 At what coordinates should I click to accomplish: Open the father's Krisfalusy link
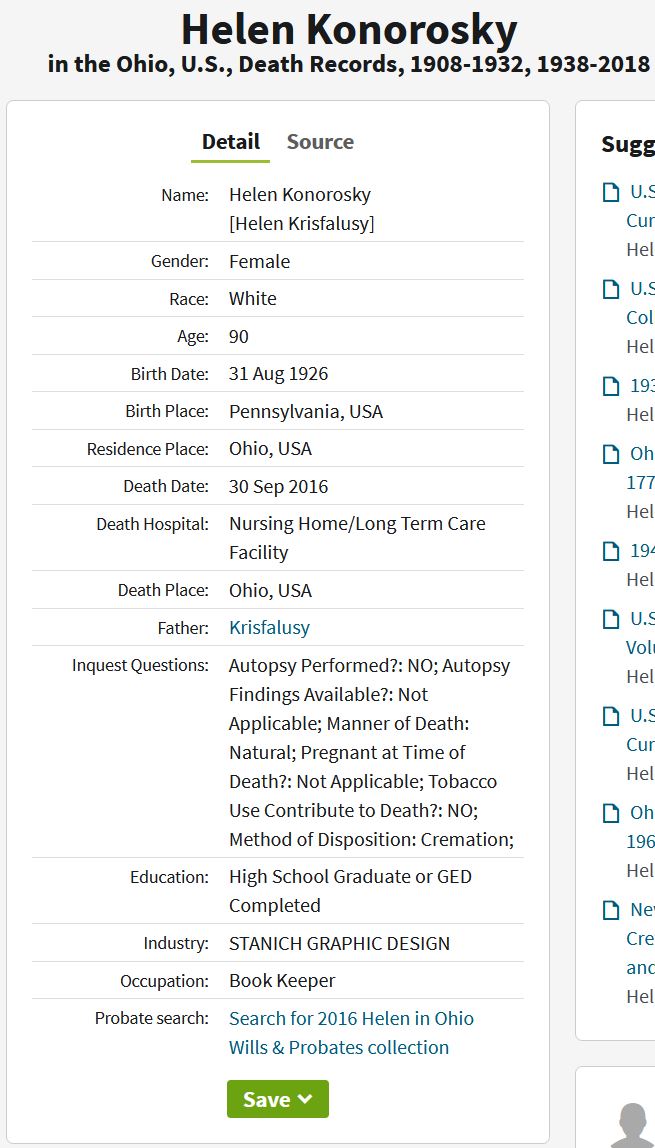(x=269, y=628)
